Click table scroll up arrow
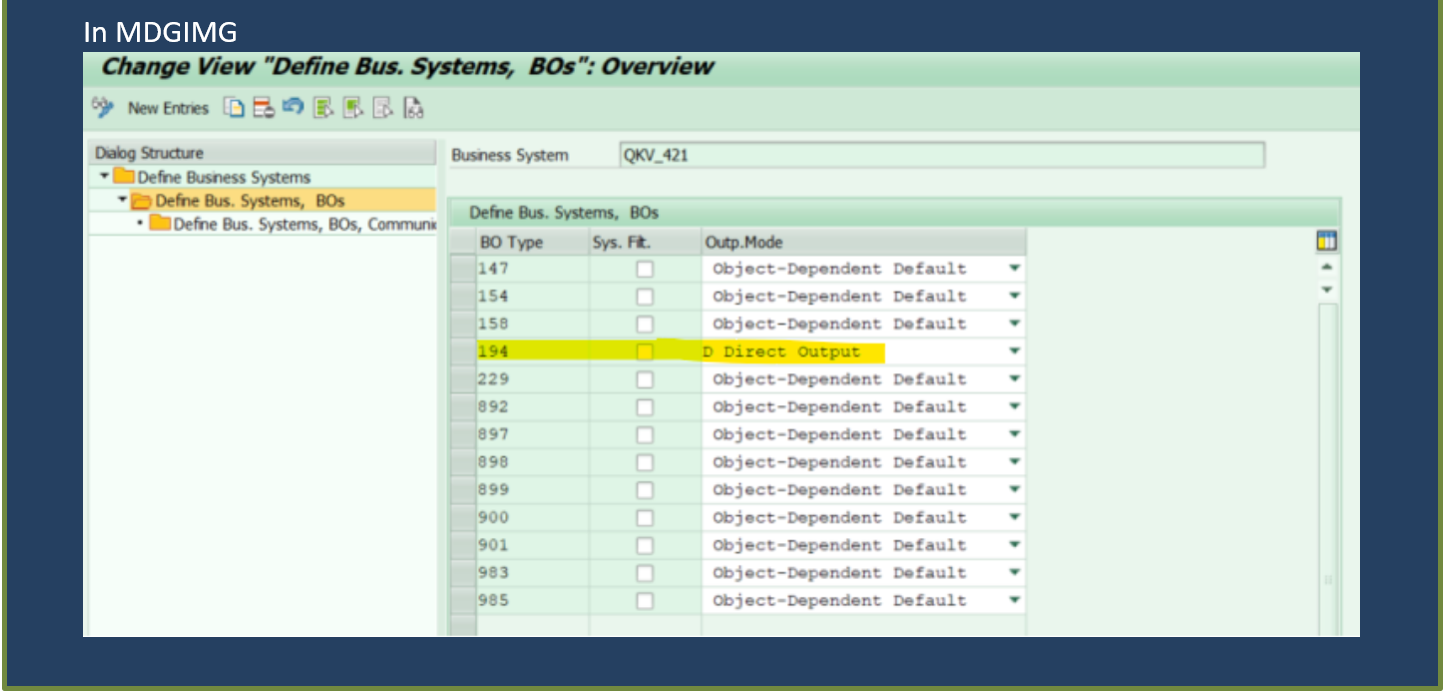Screen dimensions: 1446x694 (x=1327, y=268)
